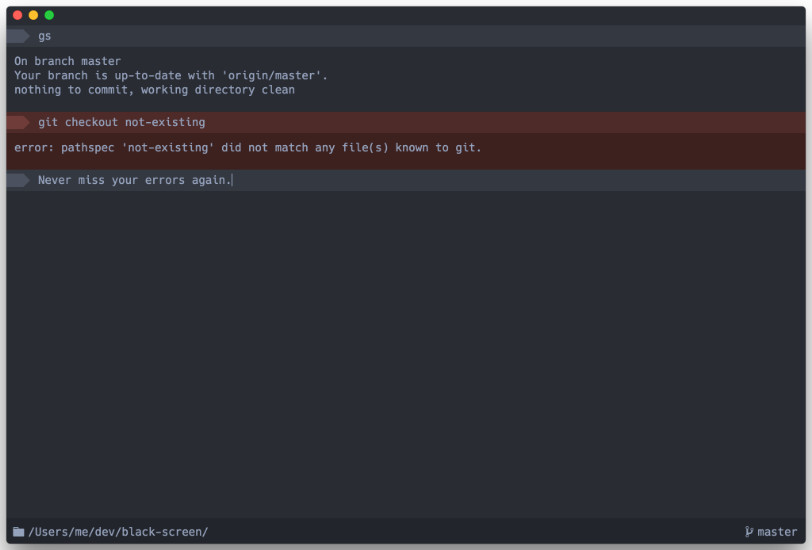Screen dimensions: 812x550
Task: Close the terminal window with the red button
Action: point(18,15)
